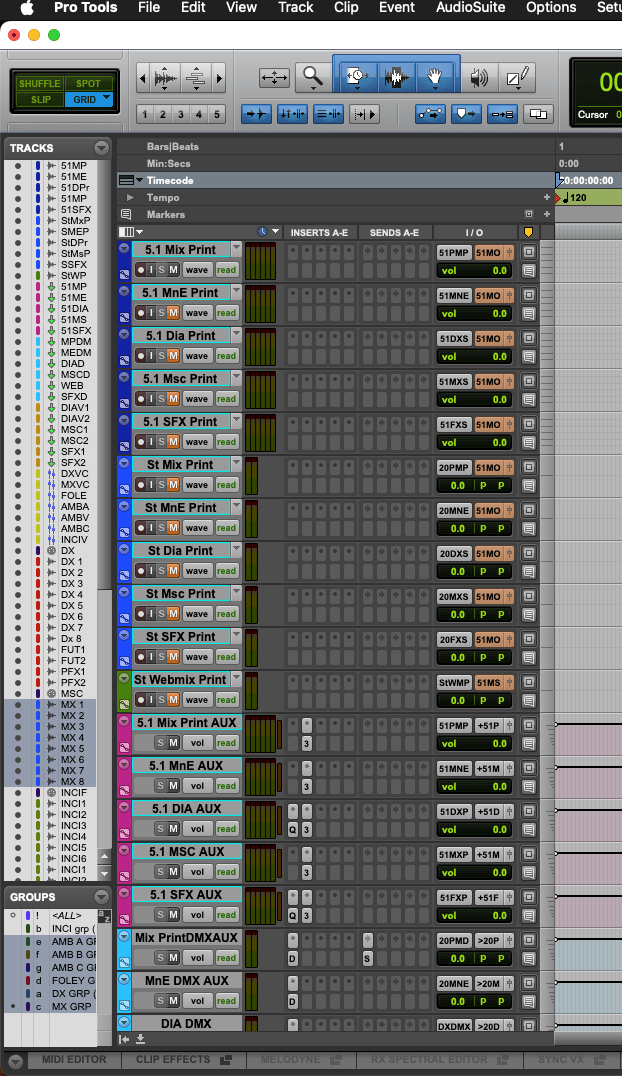The image size is (622, 1076).
Task: Open the Grid mode dropdown arrow
Action: (106, 98)
